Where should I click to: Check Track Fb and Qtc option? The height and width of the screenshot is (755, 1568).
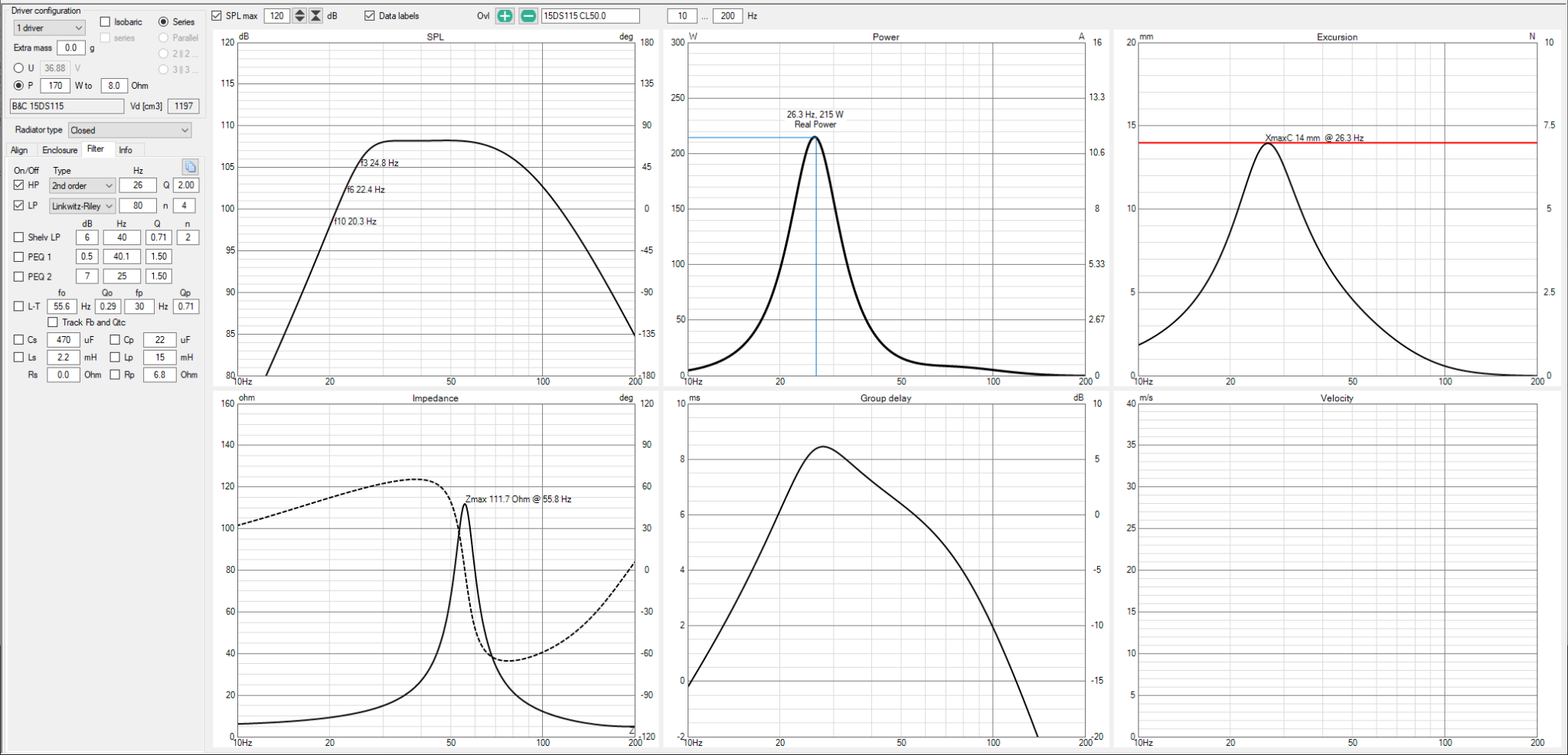click(x=53, y=322)
